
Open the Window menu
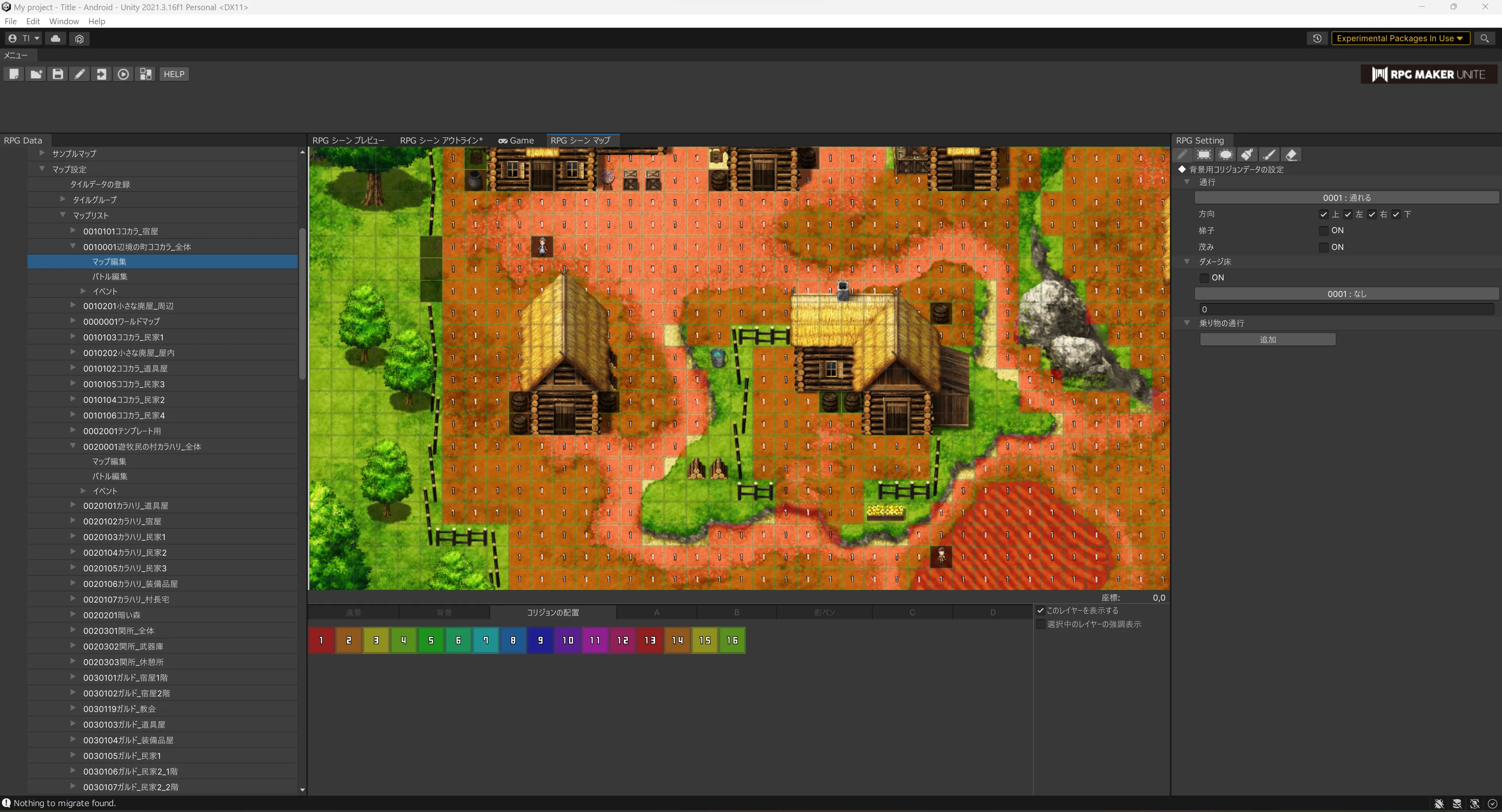(63, 22)
